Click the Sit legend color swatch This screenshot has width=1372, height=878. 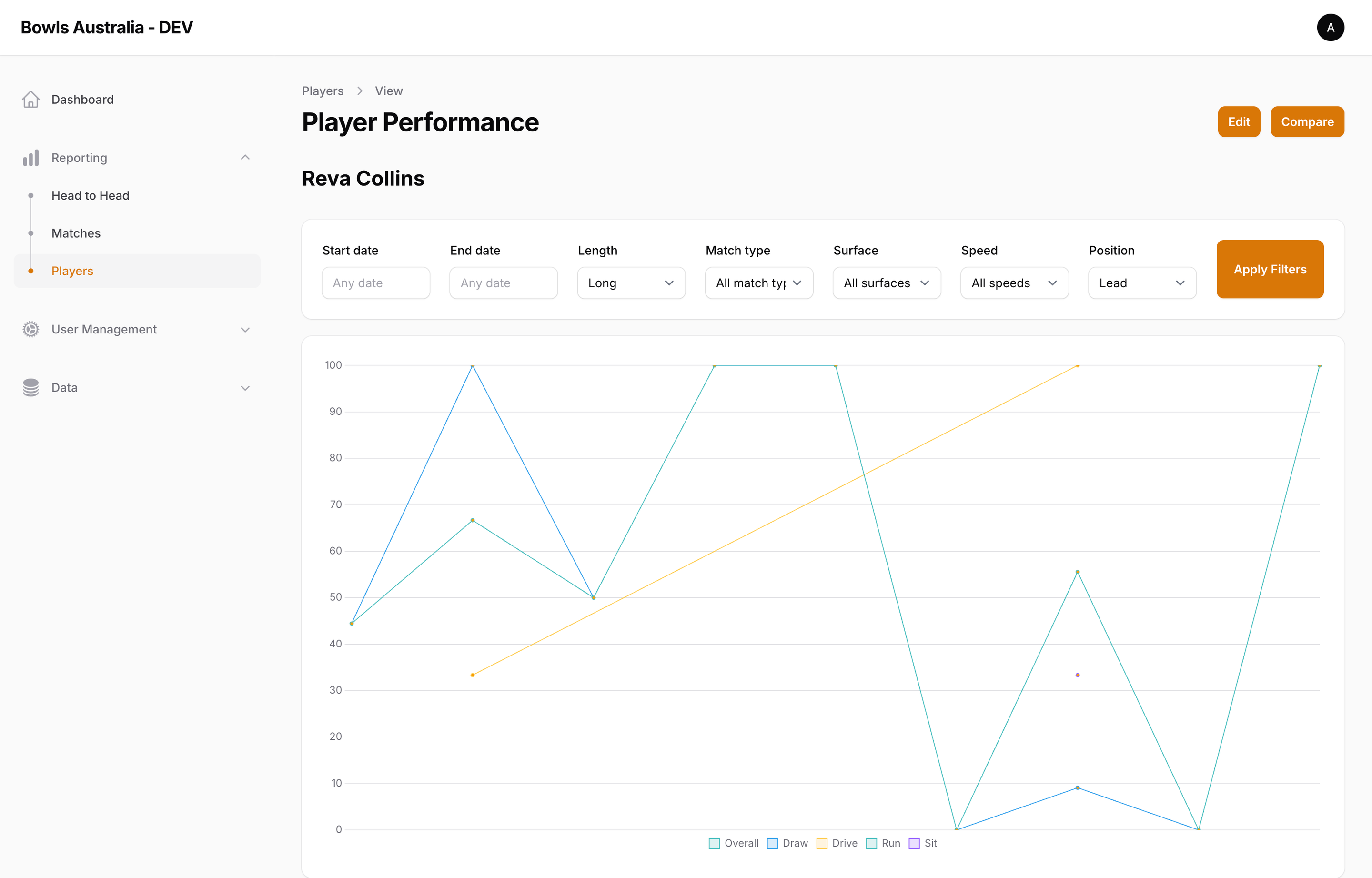(x=914, y=843)
